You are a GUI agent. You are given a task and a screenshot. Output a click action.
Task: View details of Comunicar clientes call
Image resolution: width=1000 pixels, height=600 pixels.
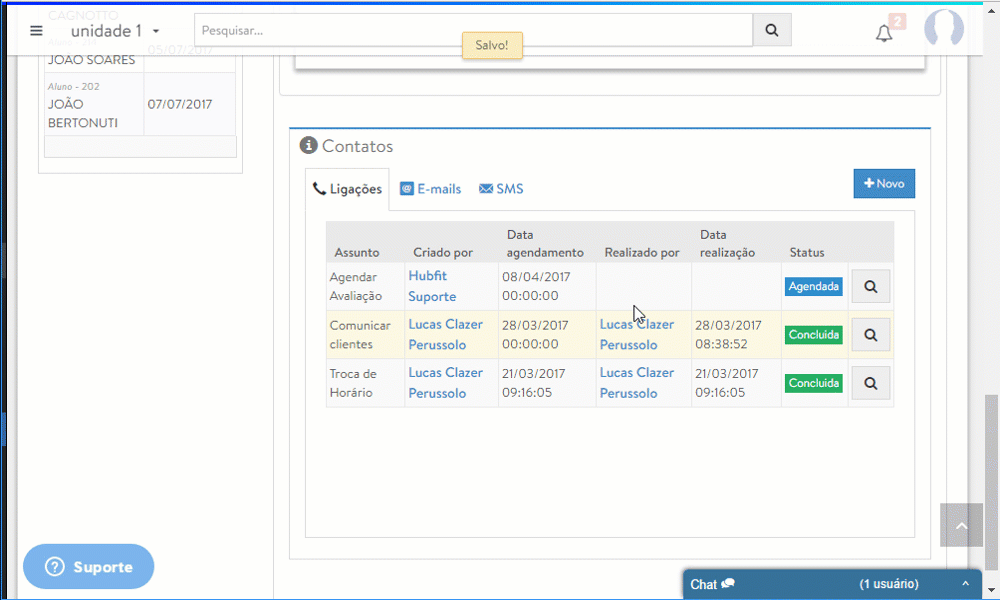(870, 335)
